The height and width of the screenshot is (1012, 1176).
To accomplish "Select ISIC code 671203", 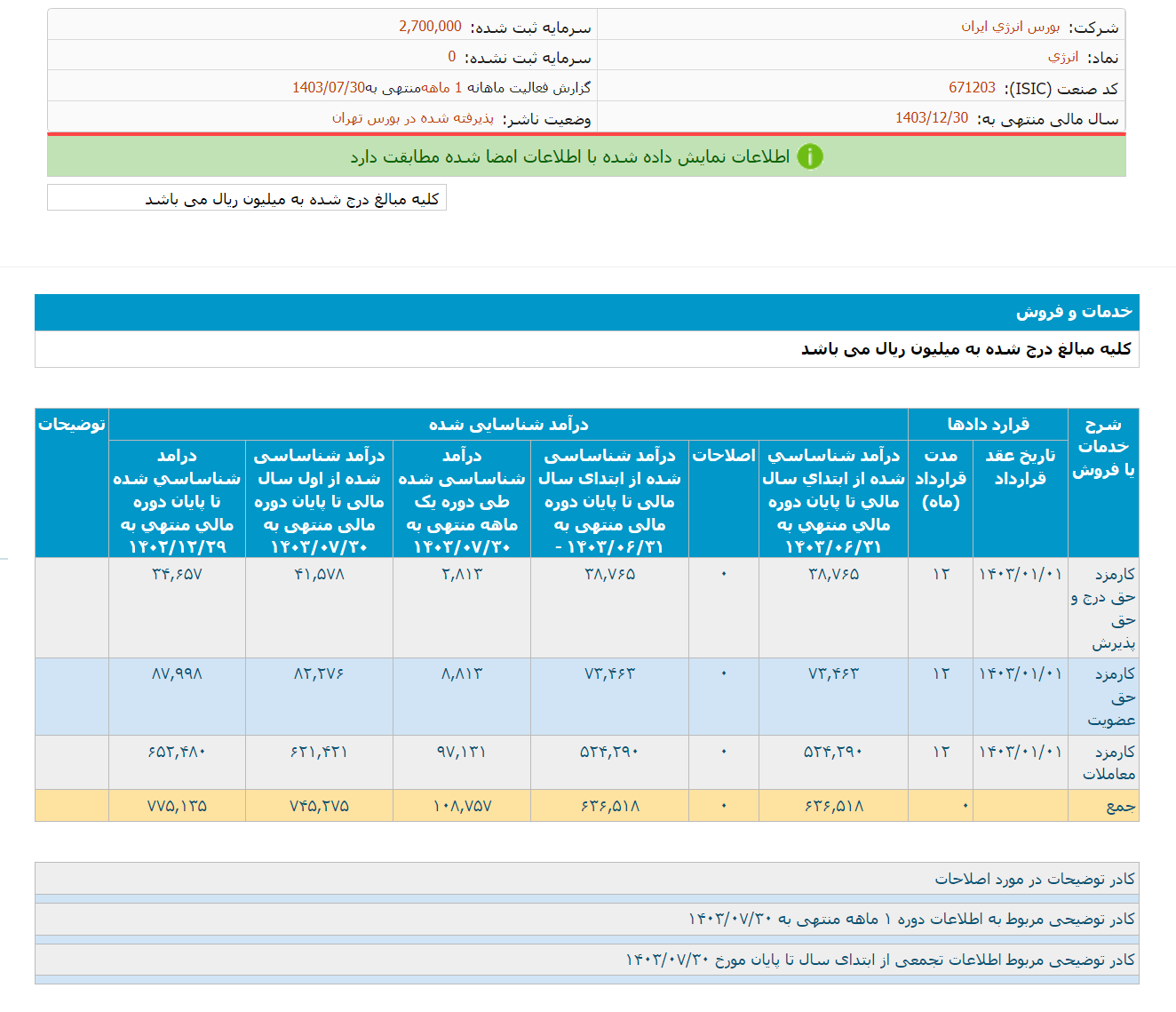I will (972, 88).
